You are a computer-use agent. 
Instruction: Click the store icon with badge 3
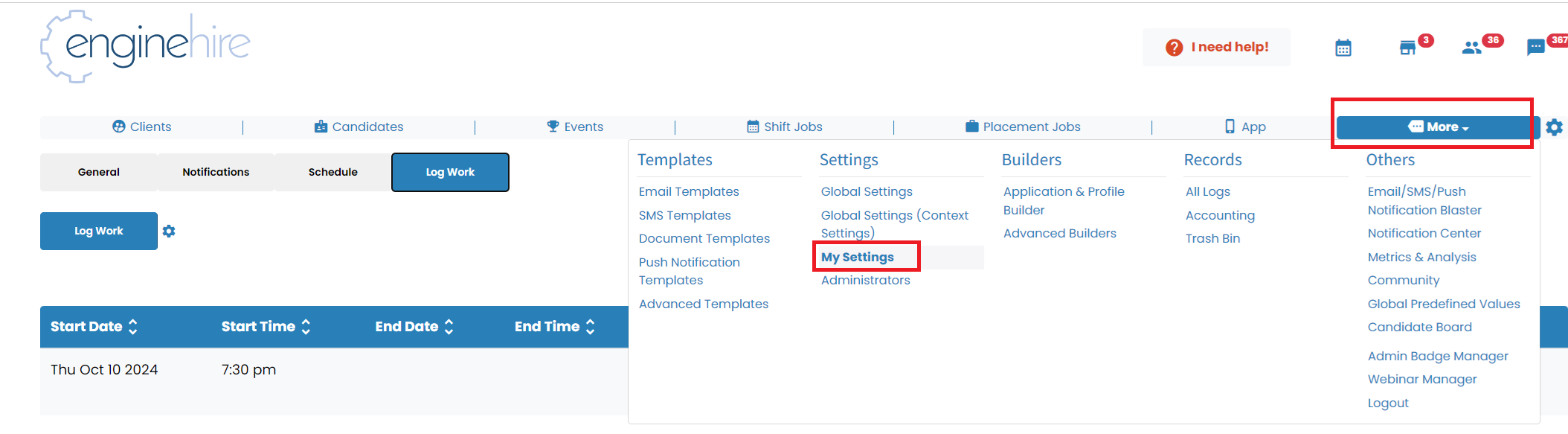(1407, 48)
